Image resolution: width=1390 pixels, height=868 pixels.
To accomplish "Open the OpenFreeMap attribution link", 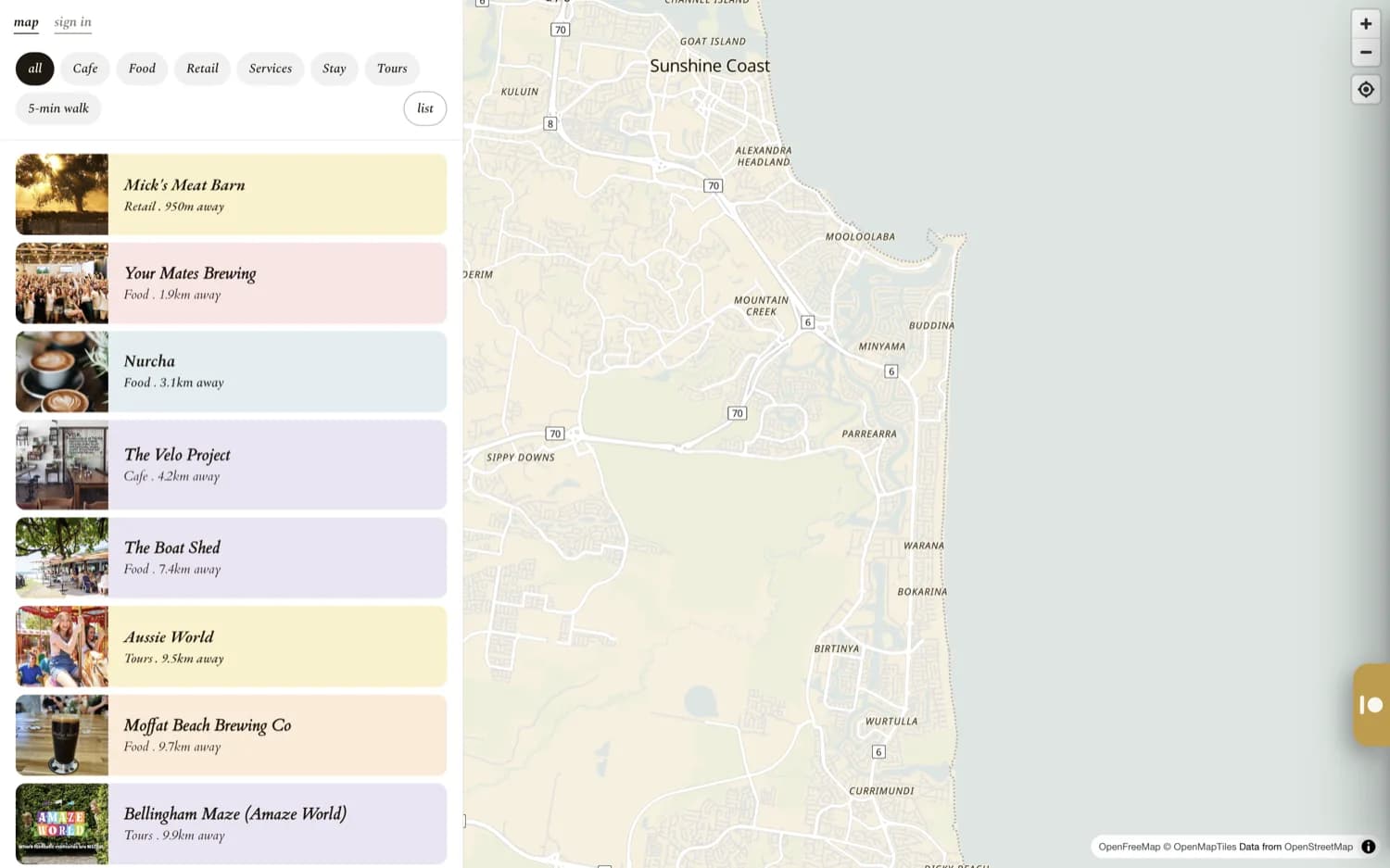I will 1129,847.
